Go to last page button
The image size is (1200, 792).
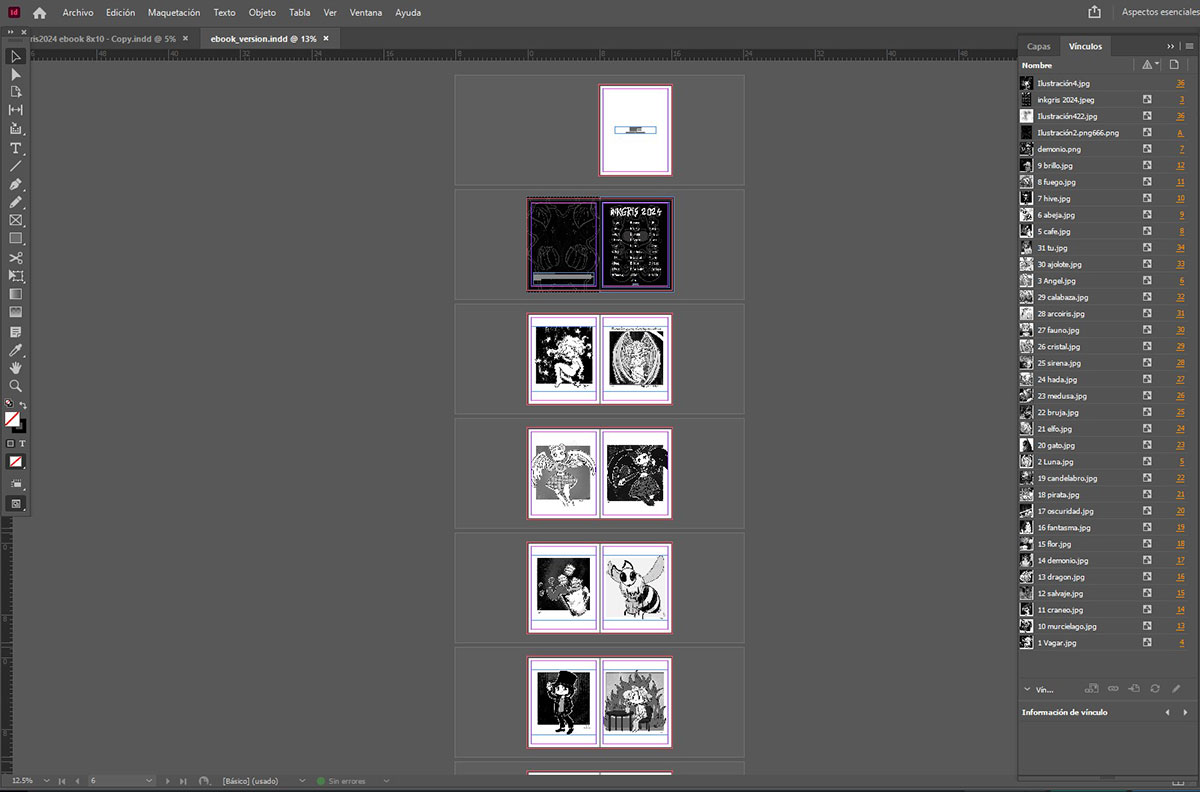[x=183, y=780]
